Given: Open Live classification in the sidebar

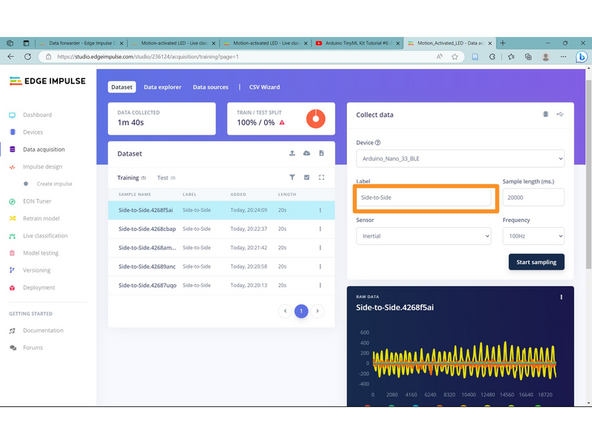Looking at the screenshot, I should point(45,236).
